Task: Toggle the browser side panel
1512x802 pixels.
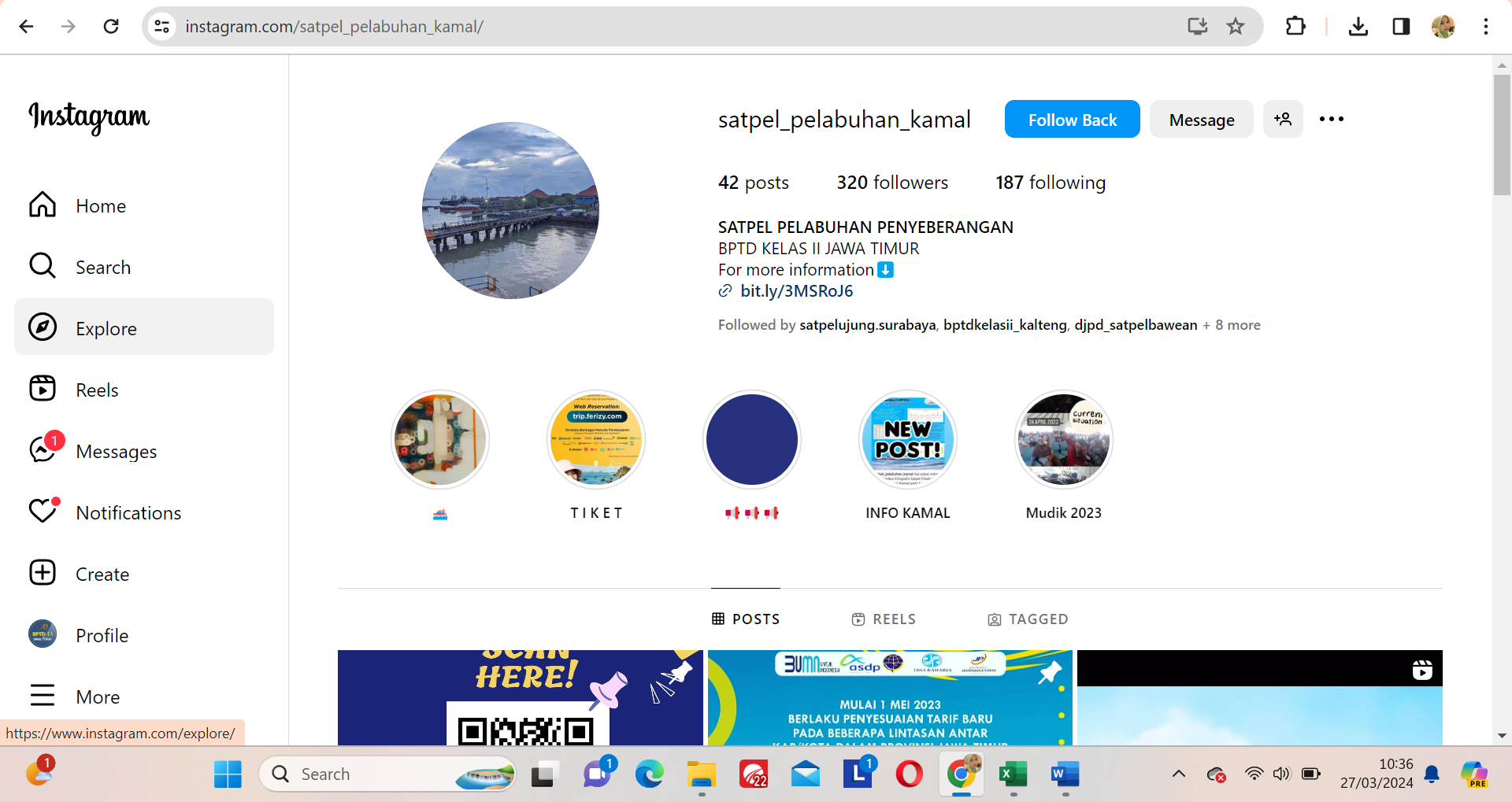Action: (1400, 27)
